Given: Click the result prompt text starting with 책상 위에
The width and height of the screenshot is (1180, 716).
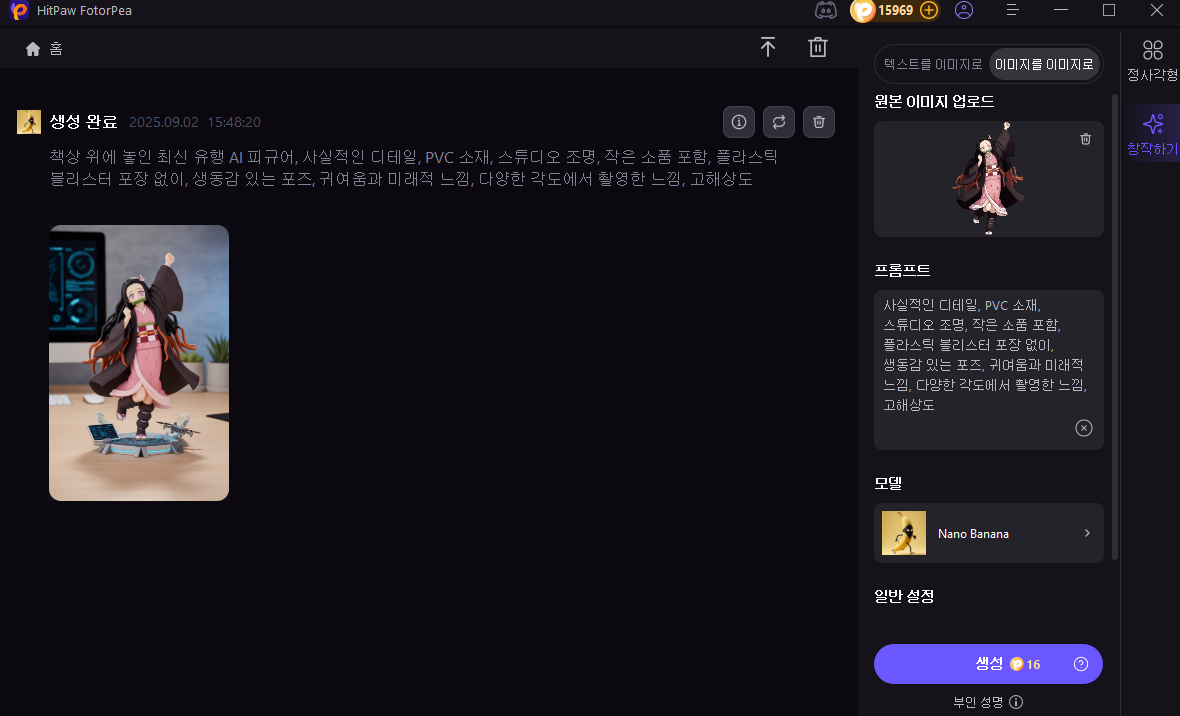Looking at the screenshot, I should click(x=414, y=168).
